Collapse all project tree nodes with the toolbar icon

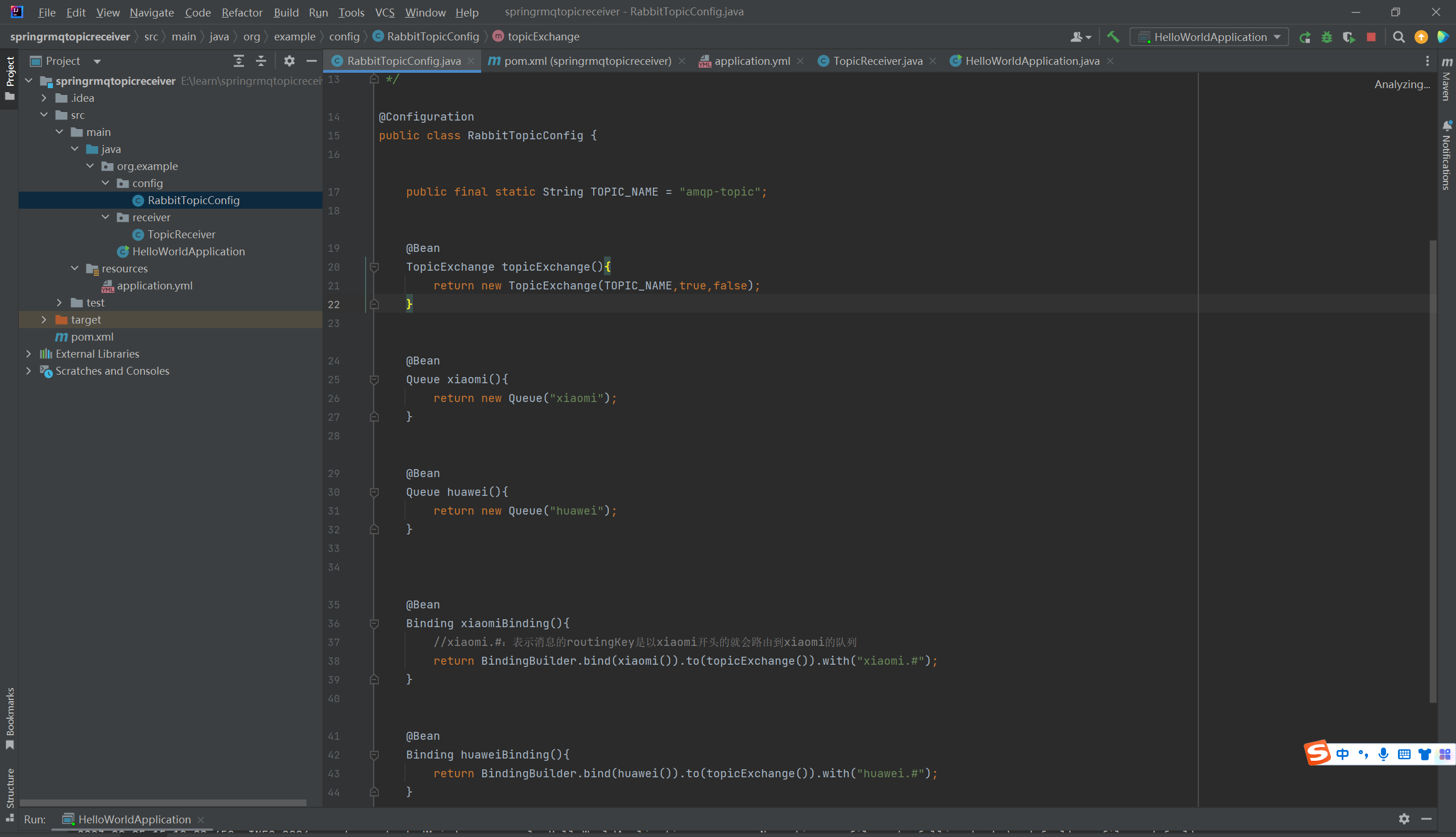tap(261, 61)
